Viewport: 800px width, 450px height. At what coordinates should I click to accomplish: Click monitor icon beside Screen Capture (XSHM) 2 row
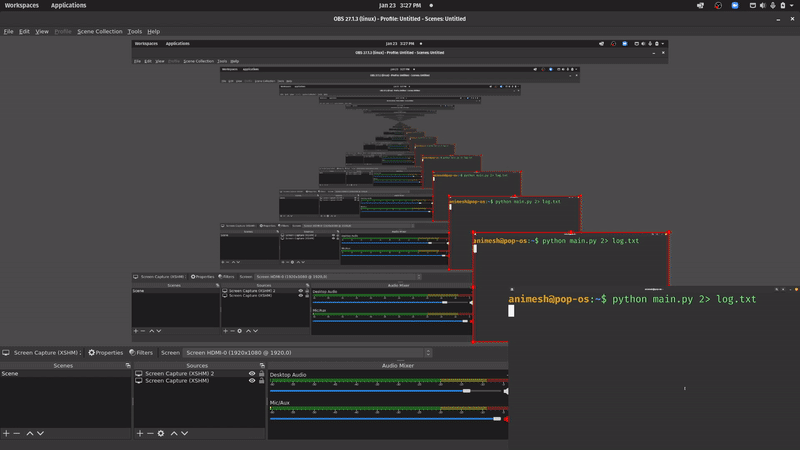[139, 373]
